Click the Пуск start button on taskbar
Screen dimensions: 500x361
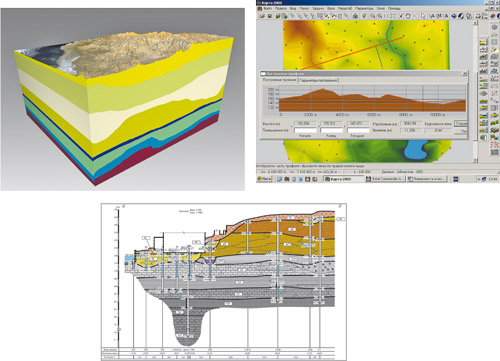pos(264,179)
